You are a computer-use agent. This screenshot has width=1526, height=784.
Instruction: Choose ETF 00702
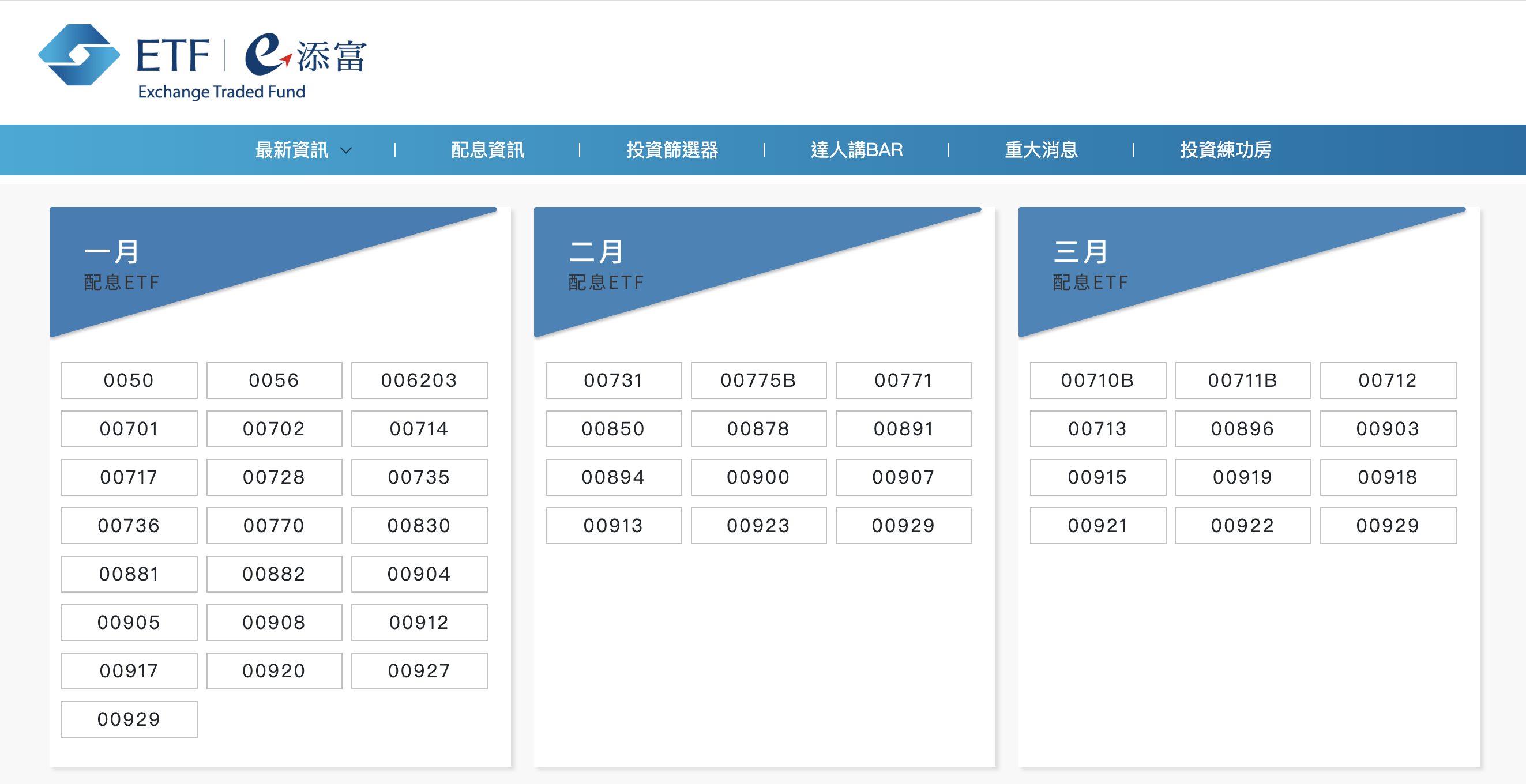[x=275, y=429]
